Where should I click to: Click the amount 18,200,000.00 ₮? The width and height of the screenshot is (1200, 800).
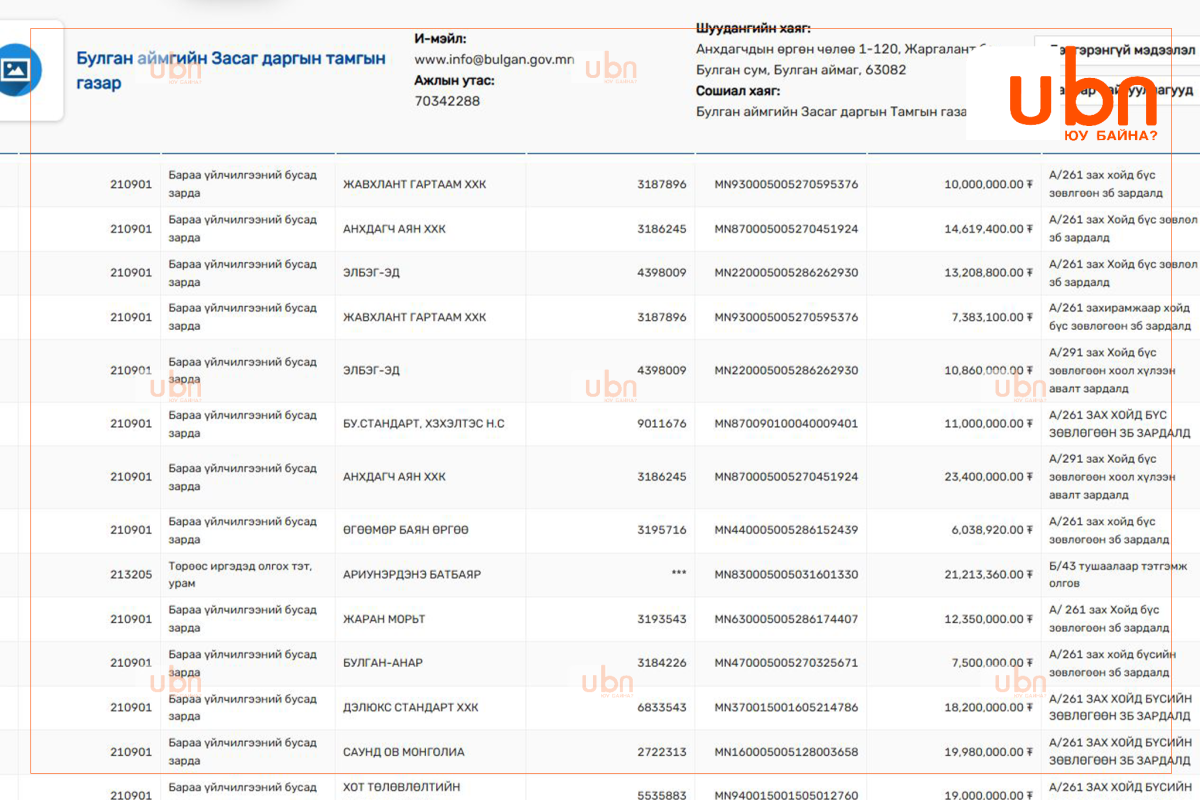coord(988,708)
